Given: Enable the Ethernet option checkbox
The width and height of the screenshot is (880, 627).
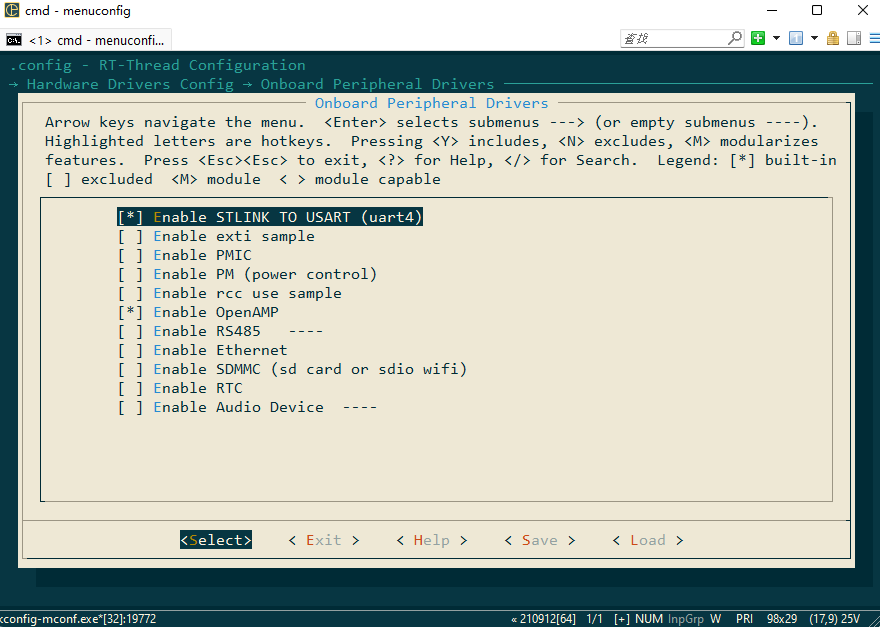Looking at the screenshot, I should (130, 350).
